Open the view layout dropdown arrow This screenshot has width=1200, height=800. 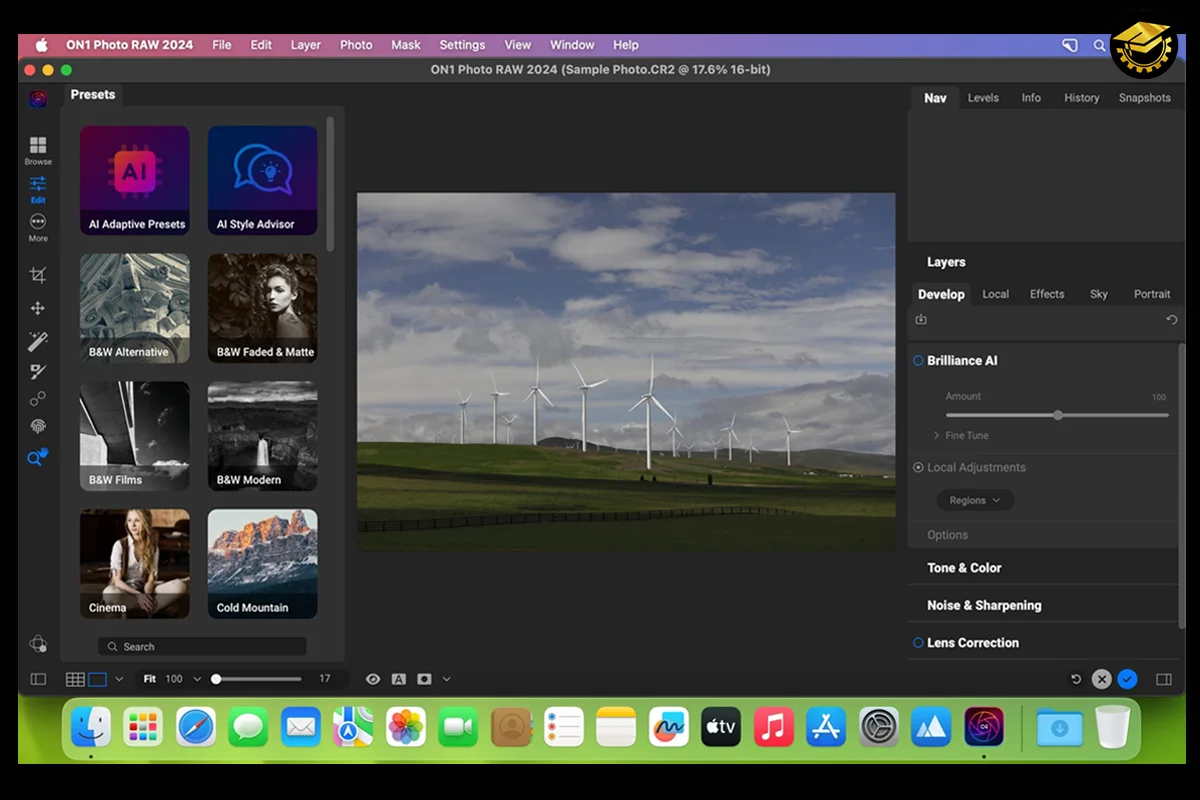119,679
